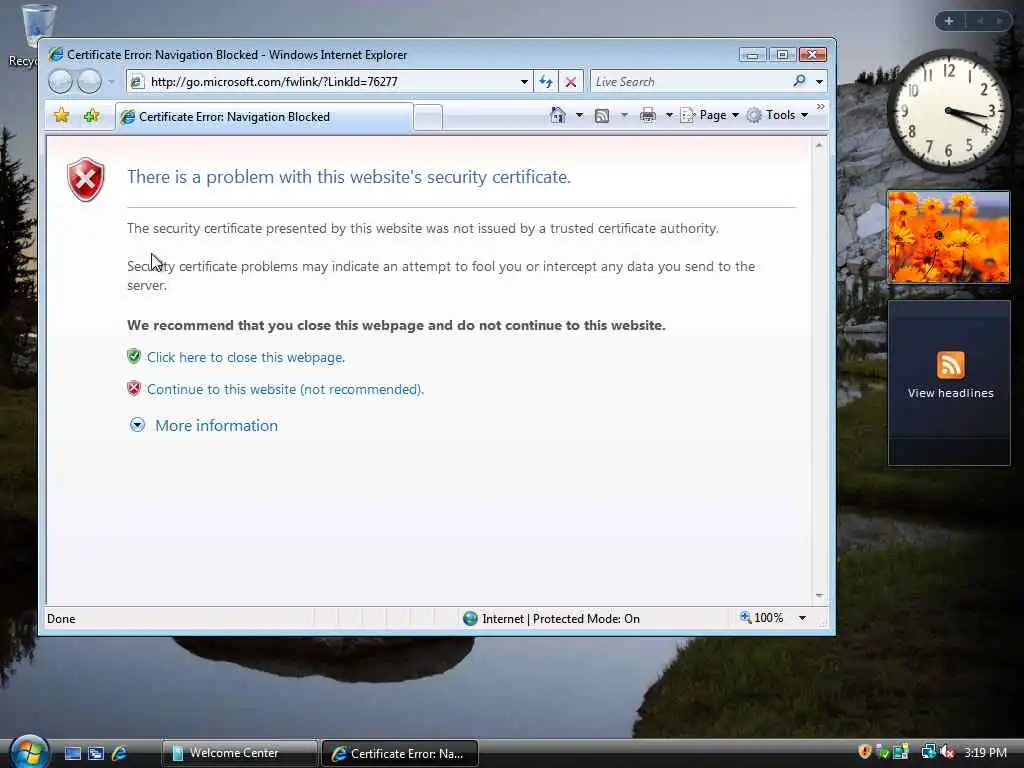
Task: Expand the More information section
Action: point(137,425)
